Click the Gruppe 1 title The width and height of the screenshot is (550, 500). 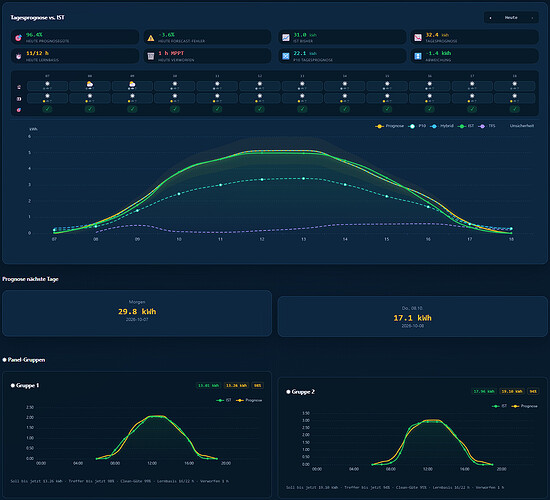[25, 385]
